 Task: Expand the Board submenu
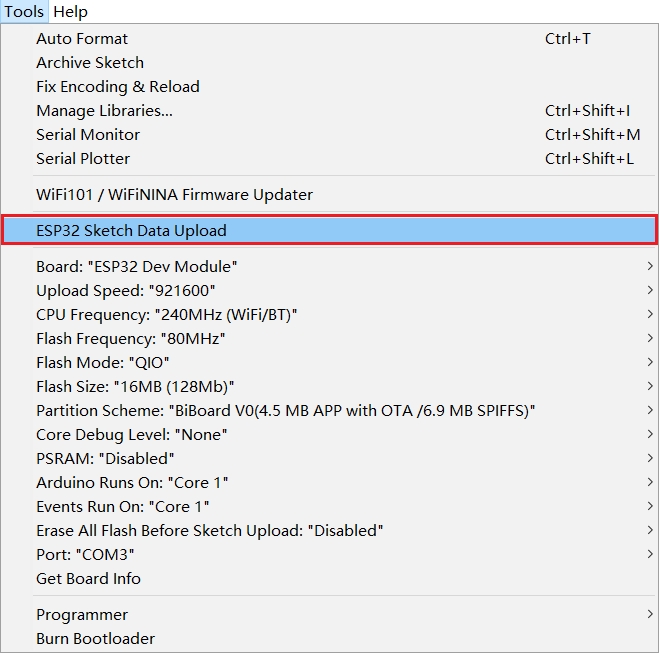137,267
